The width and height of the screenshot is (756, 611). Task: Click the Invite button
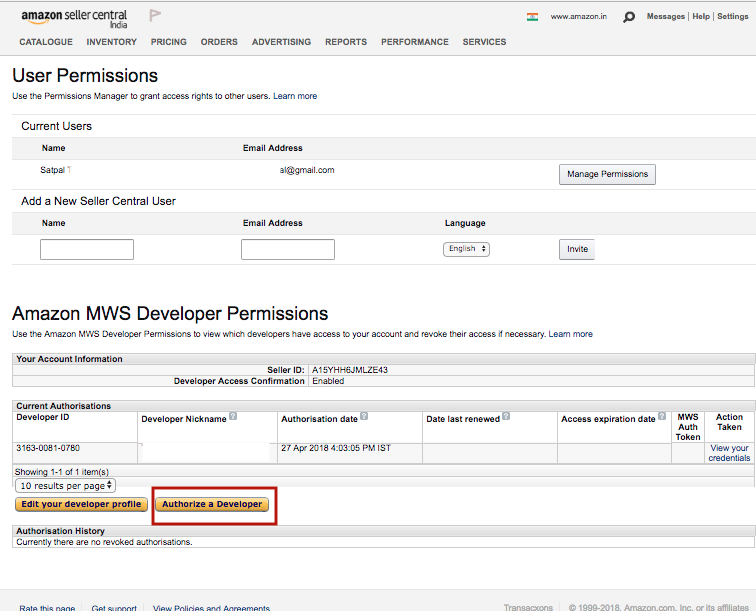(x=577, y=249)
